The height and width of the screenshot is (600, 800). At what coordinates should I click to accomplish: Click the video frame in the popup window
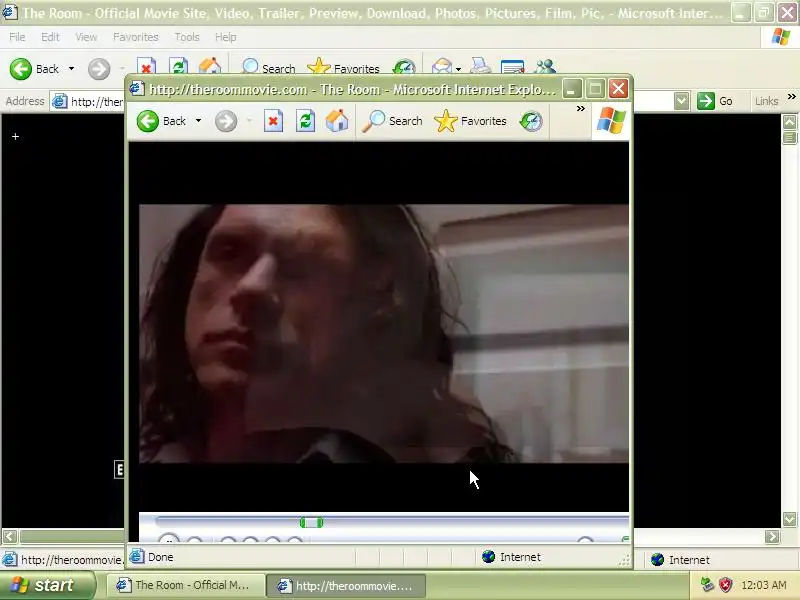click(x=384, y=334)
